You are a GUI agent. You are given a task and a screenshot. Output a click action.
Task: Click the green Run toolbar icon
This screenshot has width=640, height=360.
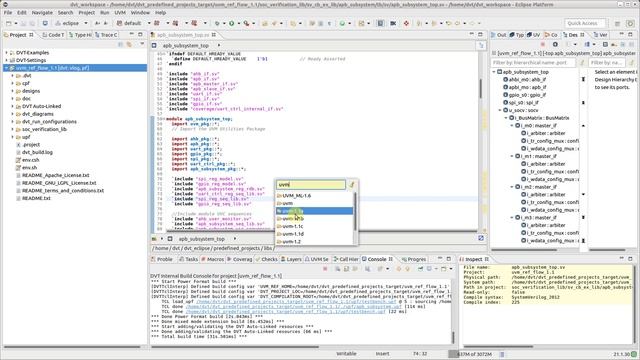pyautogui.click(x=231, y=23)
